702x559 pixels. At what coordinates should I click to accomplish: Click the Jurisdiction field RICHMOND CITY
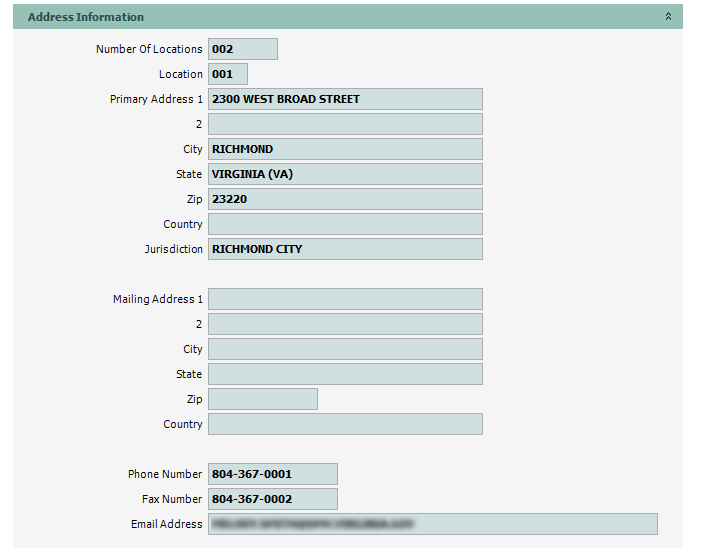[345, 249]
